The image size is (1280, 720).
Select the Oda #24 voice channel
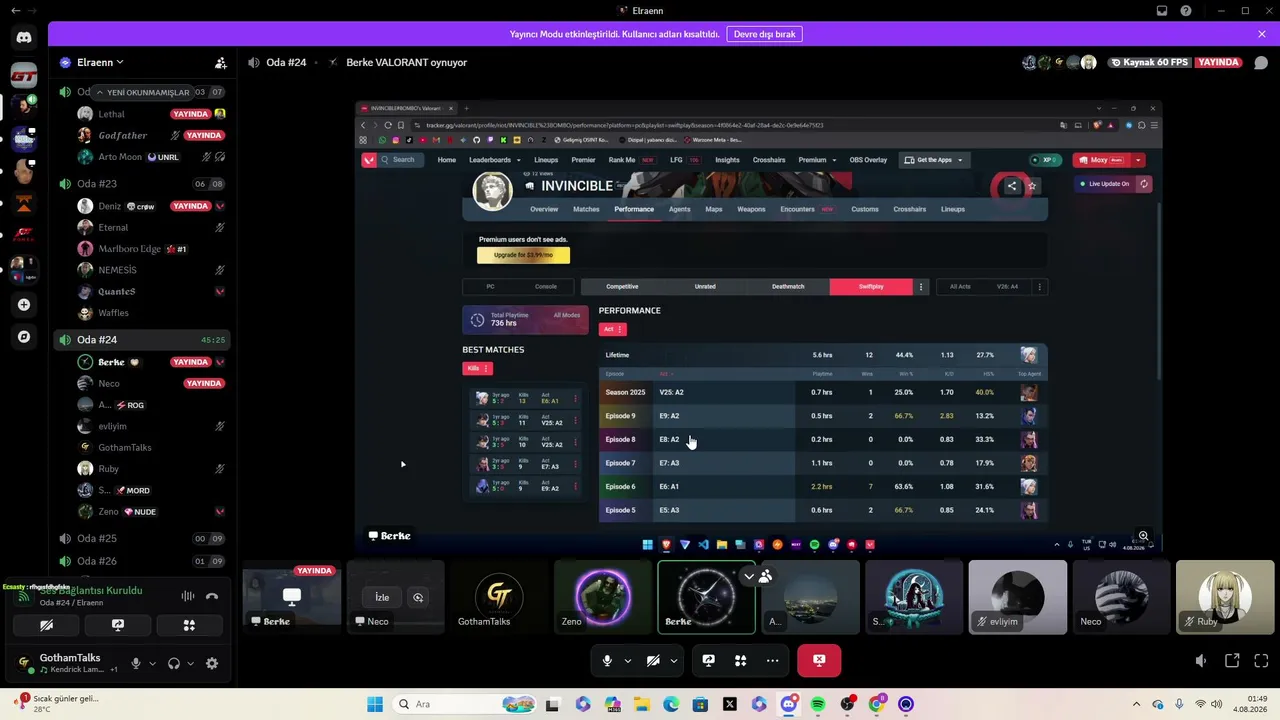pyautogui.click(x=142, y=340)
